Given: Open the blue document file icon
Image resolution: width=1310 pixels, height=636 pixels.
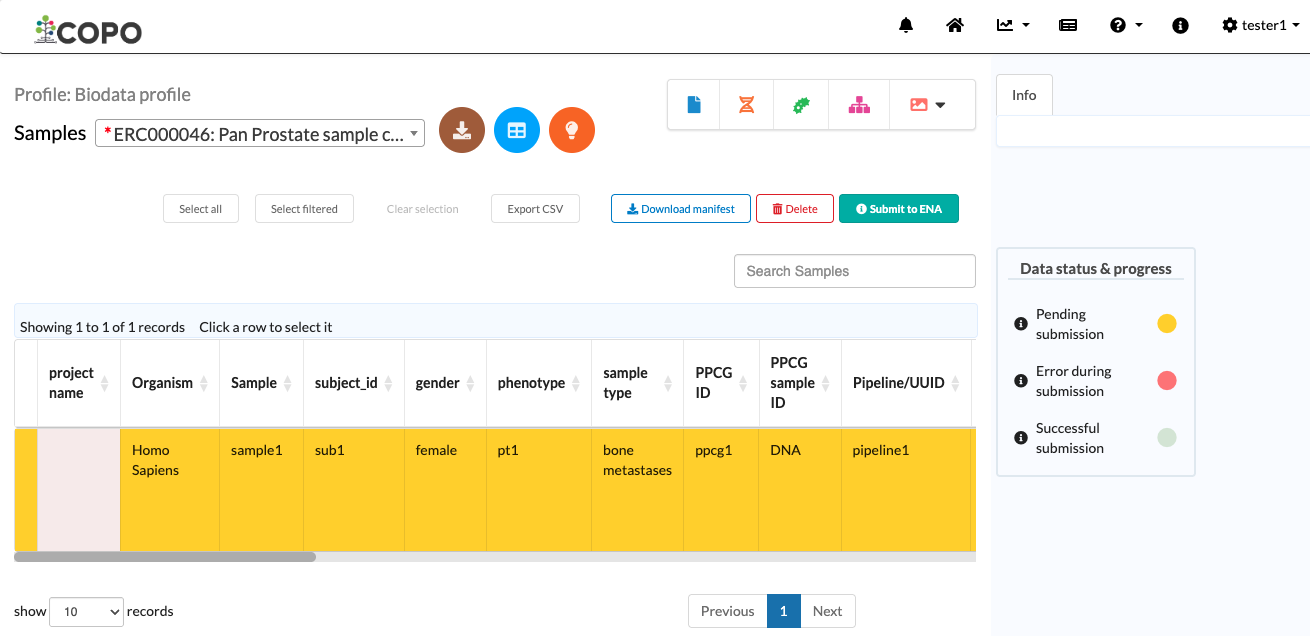Looking at the screenshot, I should click(694, 105).
